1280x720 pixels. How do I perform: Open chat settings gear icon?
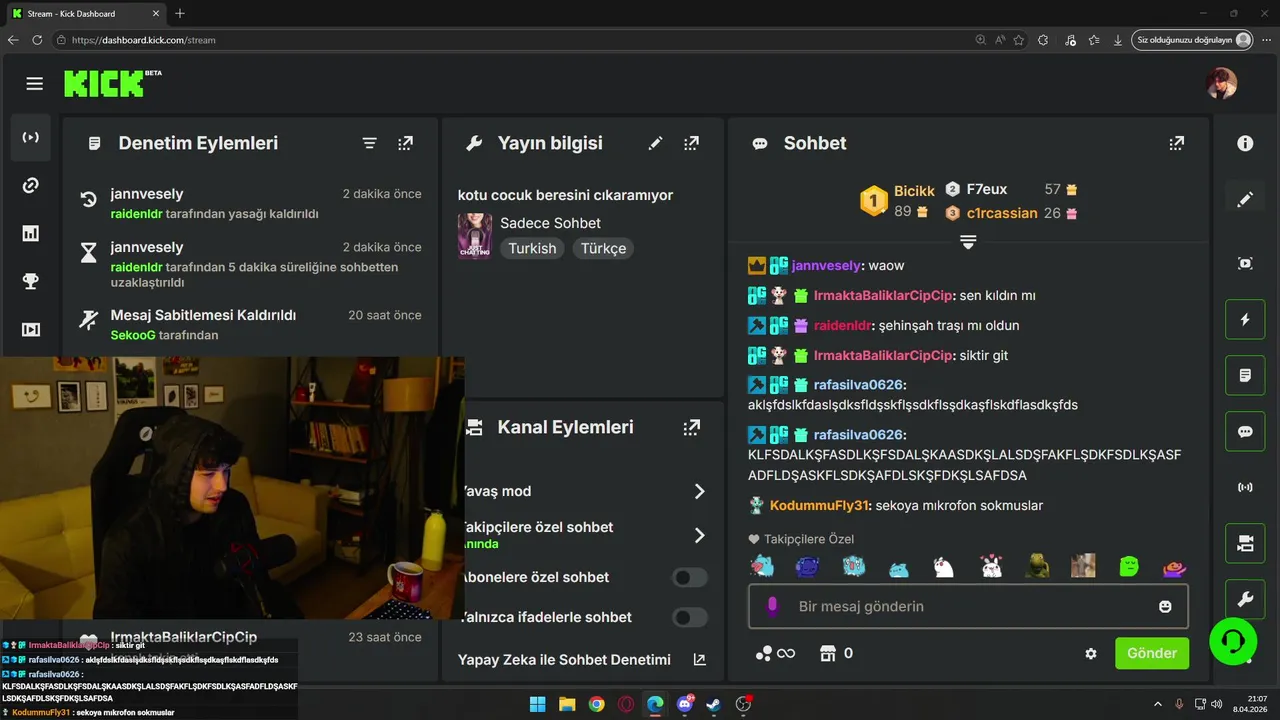[x=1091, y=653]
